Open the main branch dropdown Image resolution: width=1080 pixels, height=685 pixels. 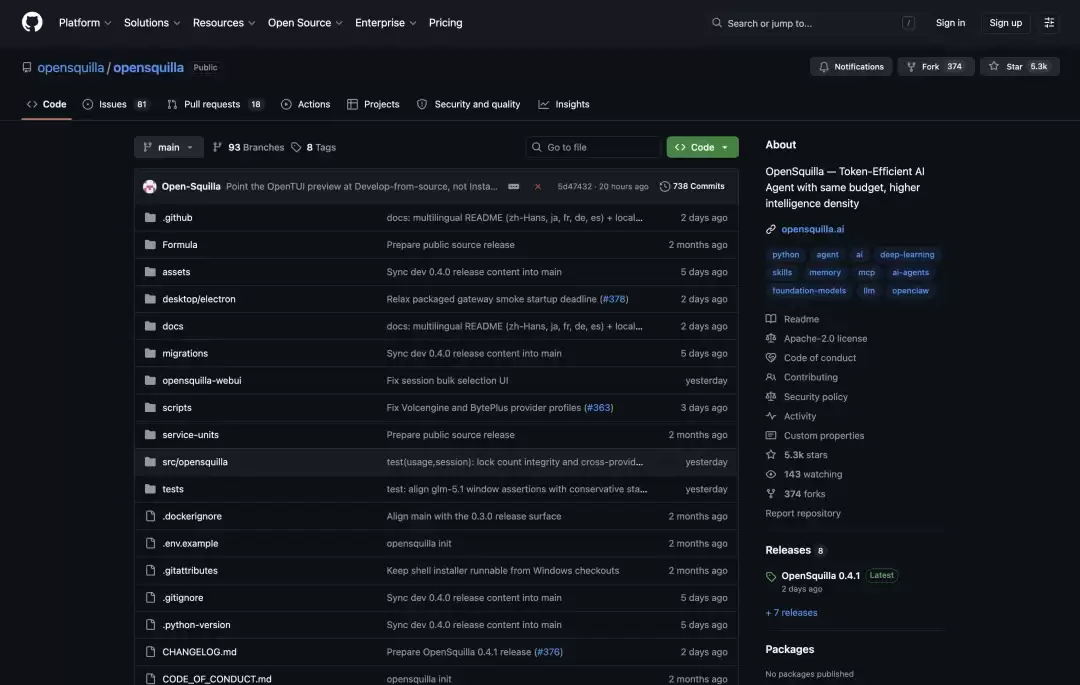169,147
